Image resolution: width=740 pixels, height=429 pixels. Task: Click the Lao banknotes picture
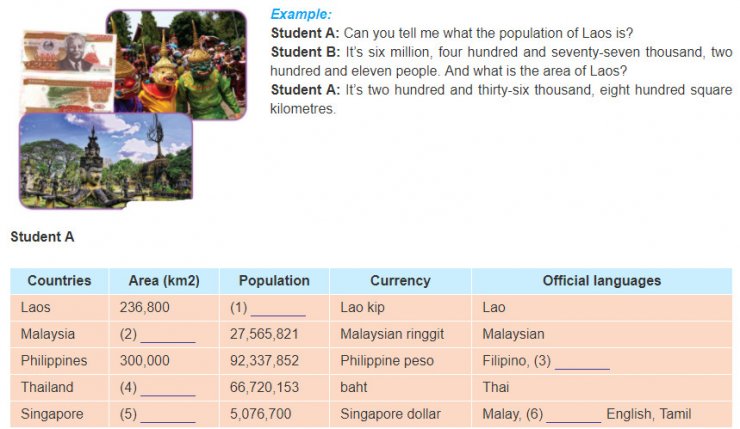click(x=66, y=72)
